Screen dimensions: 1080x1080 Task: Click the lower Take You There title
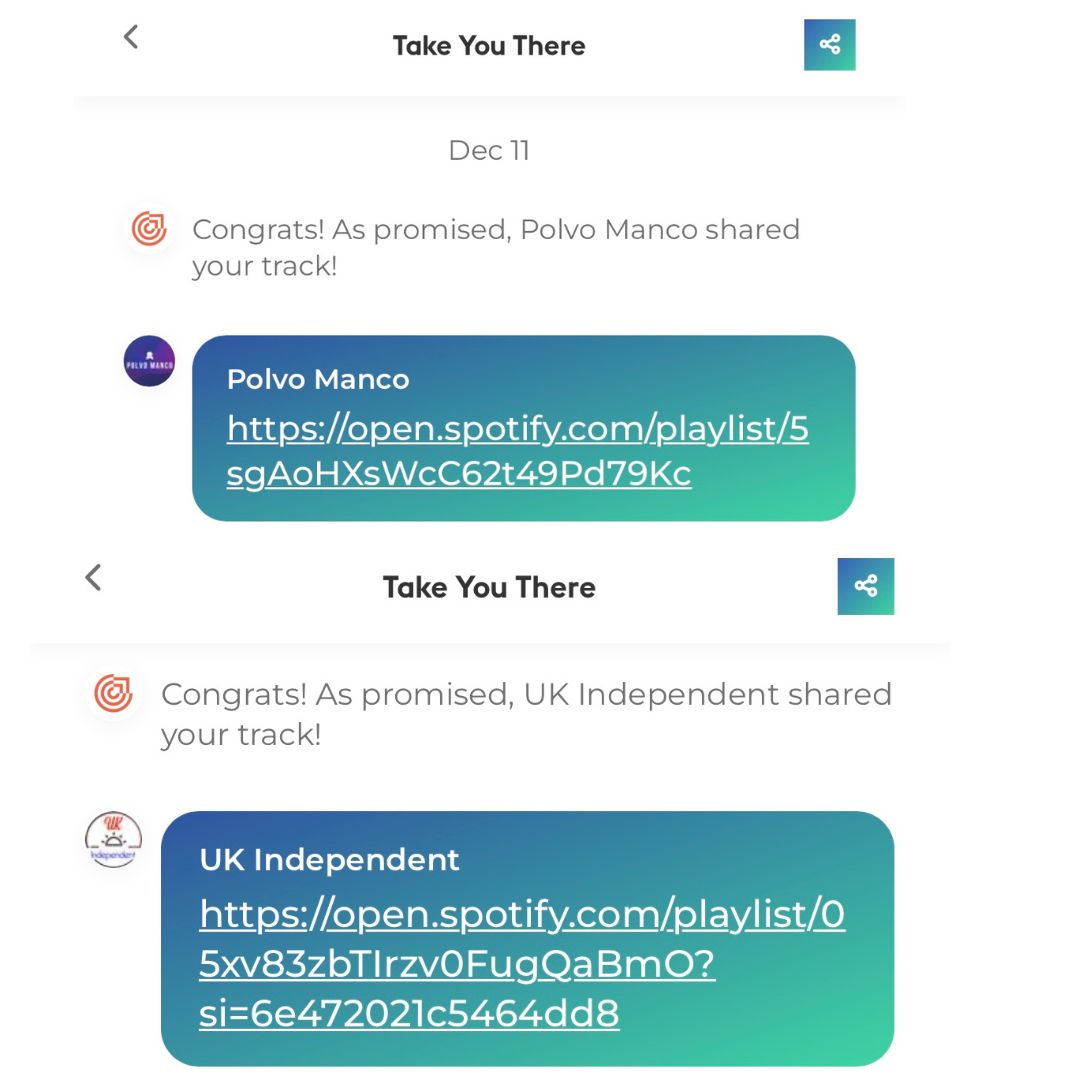point(489,588)
